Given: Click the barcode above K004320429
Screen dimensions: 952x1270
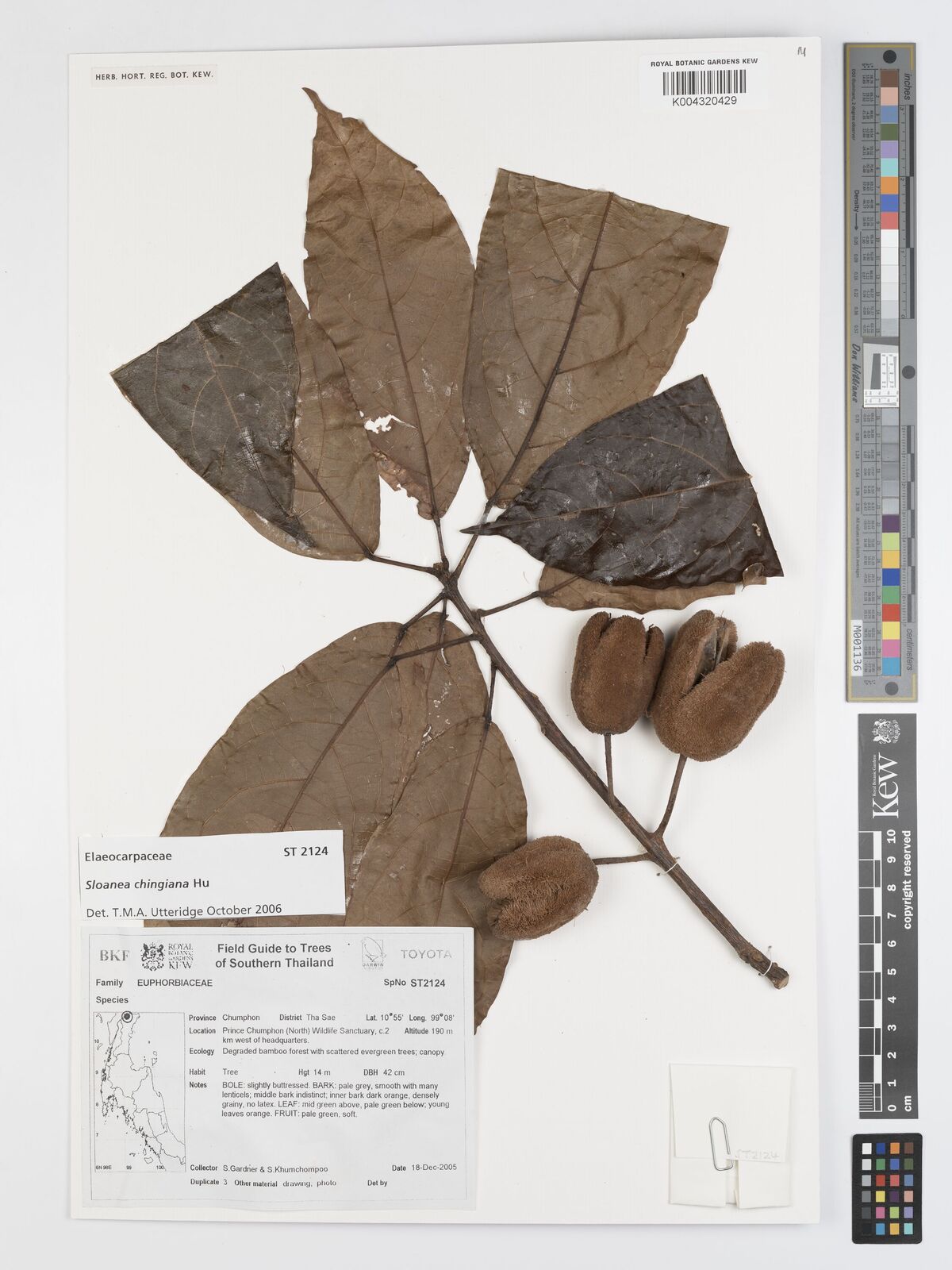Looking at the screenshot, I should (x=703, y=83).
